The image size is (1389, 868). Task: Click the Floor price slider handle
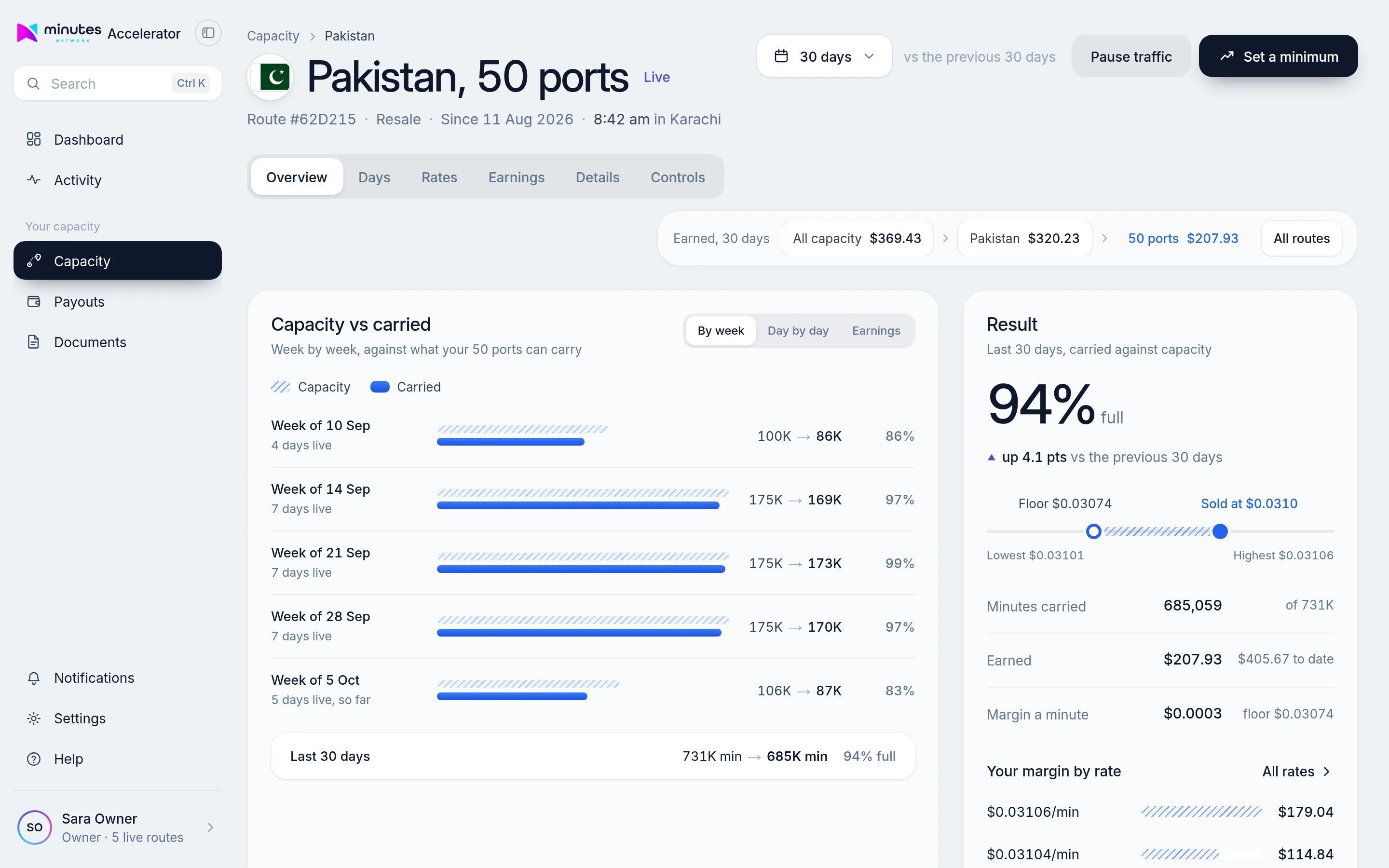pyautogui.click(x=1093, y=531)
